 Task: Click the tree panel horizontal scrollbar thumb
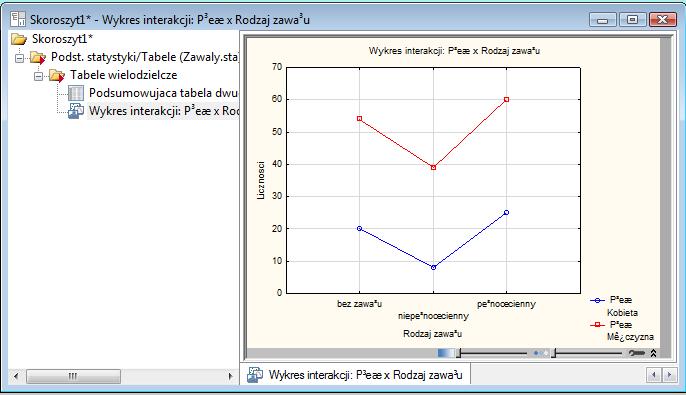pyautogui.click(x=73, y=376)
